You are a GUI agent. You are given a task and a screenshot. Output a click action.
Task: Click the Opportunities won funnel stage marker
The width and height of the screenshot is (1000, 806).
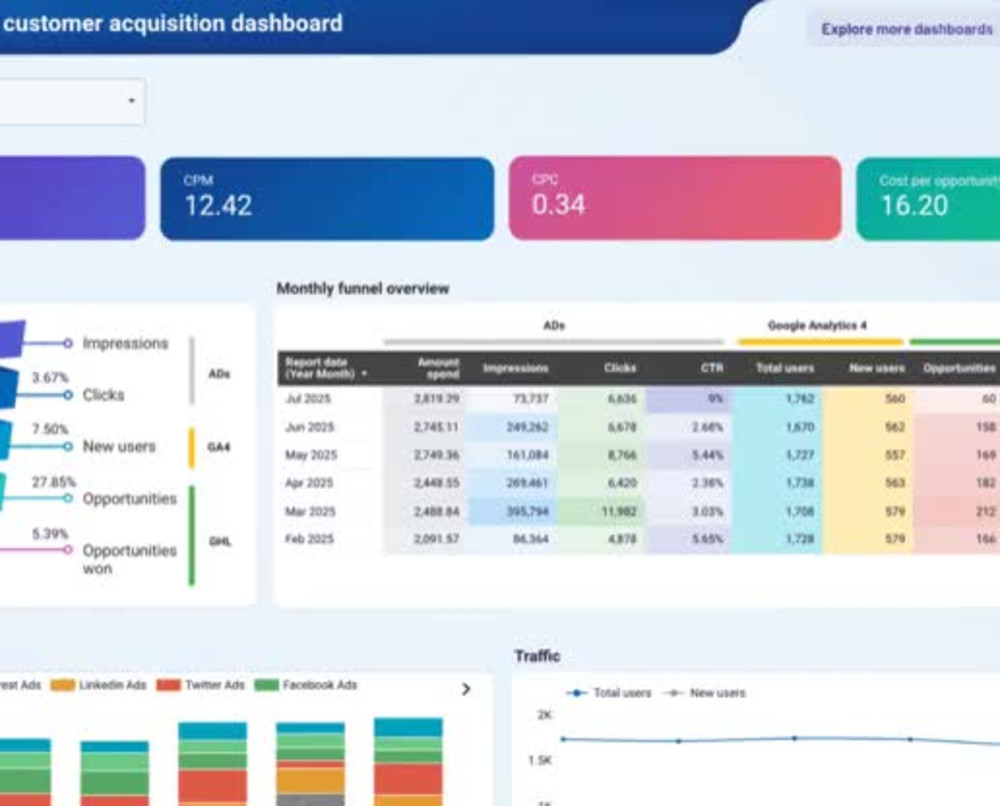68,550
